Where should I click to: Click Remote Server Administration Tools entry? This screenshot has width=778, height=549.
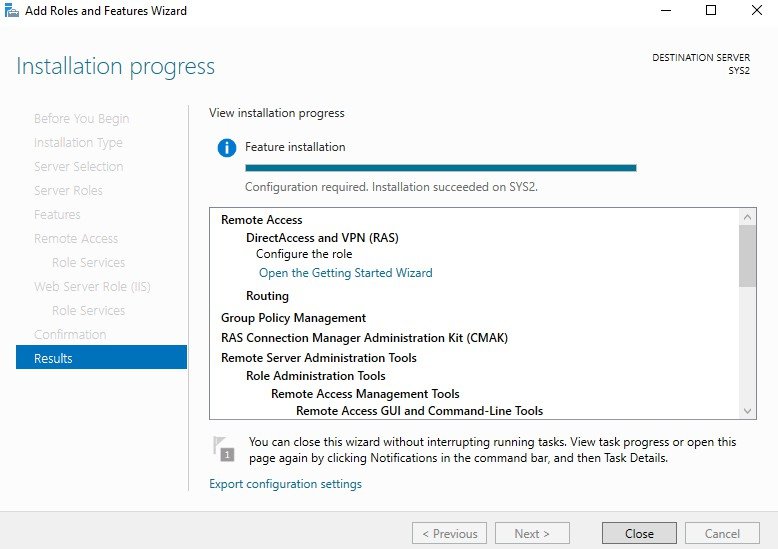tap(319, 358)
